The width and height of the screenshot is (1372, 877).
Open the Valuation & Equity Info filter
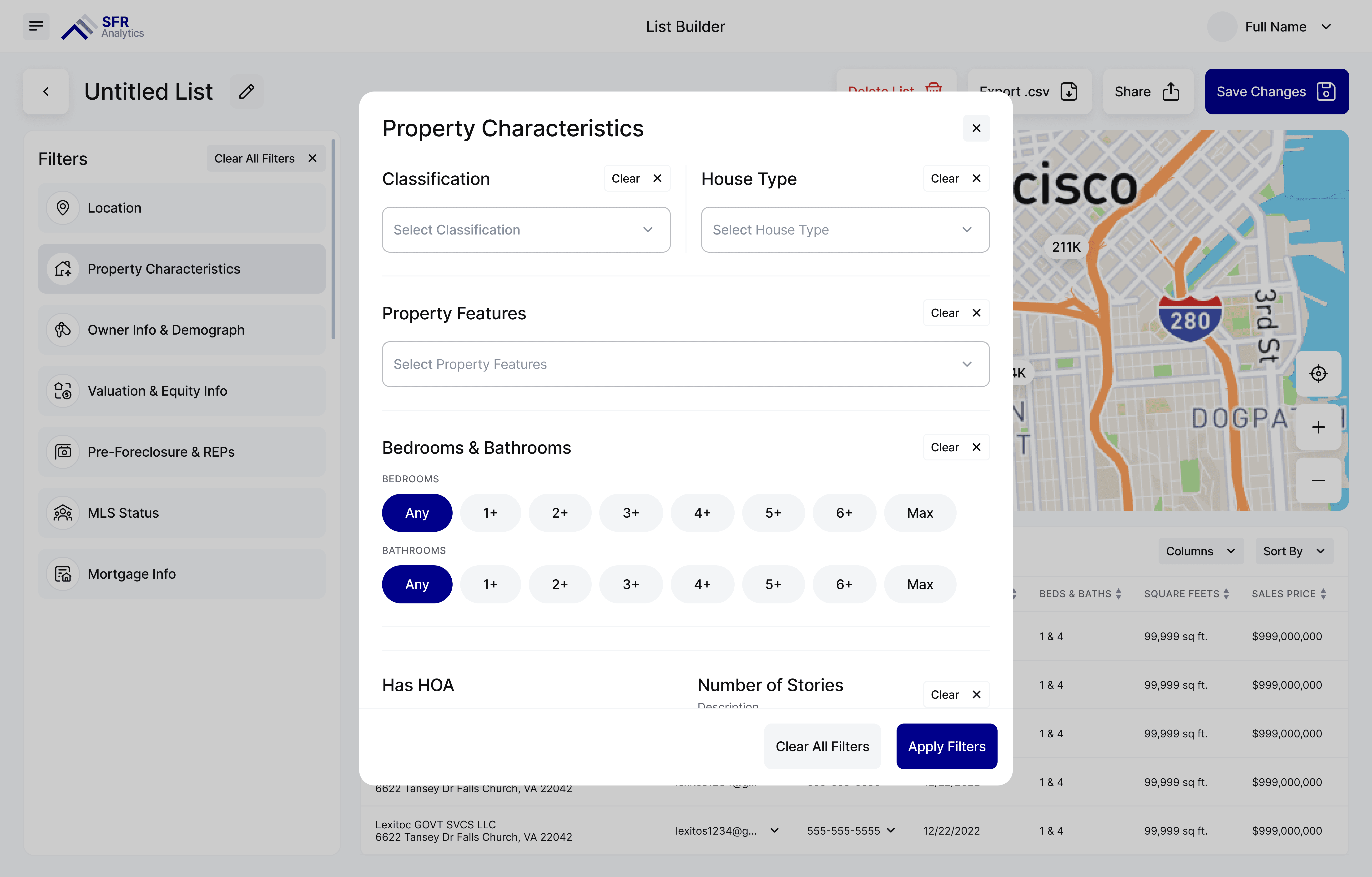[182, 391]
